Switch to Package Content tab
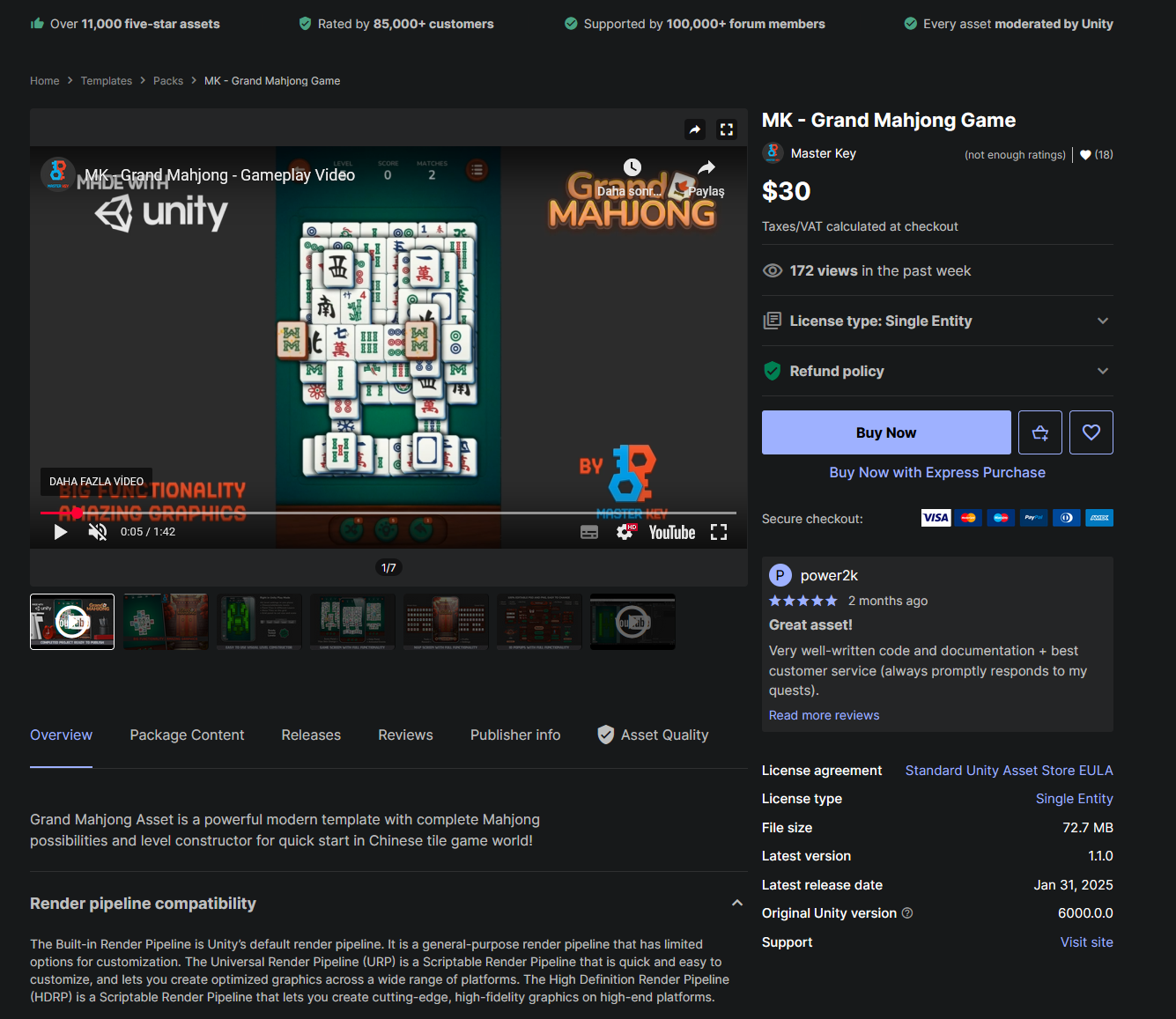 pos(187,735)
